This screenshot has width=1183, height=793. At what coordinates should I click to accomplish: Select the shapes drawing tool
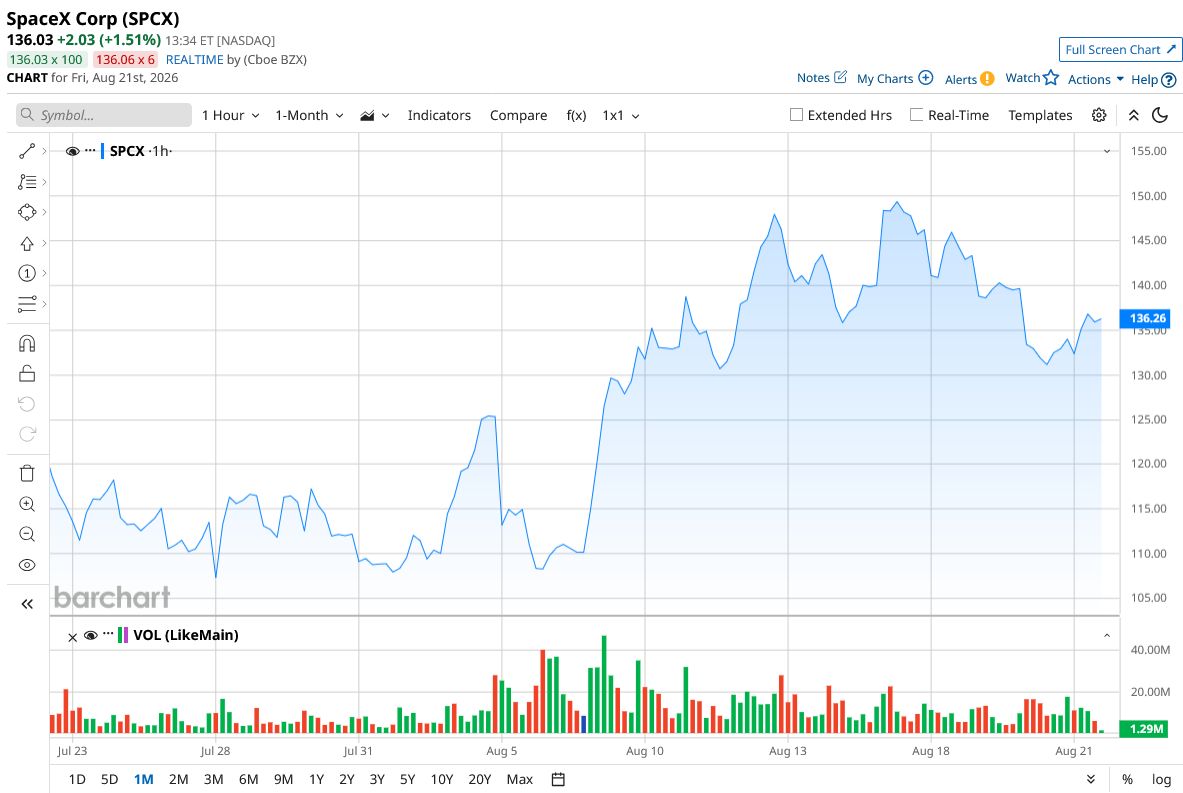pyautogui.click(x=26, y=212)
